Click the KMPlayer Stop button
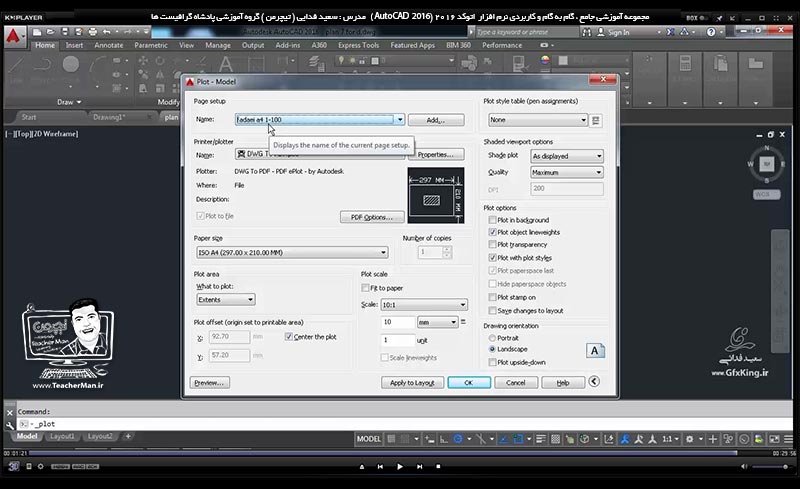Screen dimensions: 800x489 [x=438, y=466]
